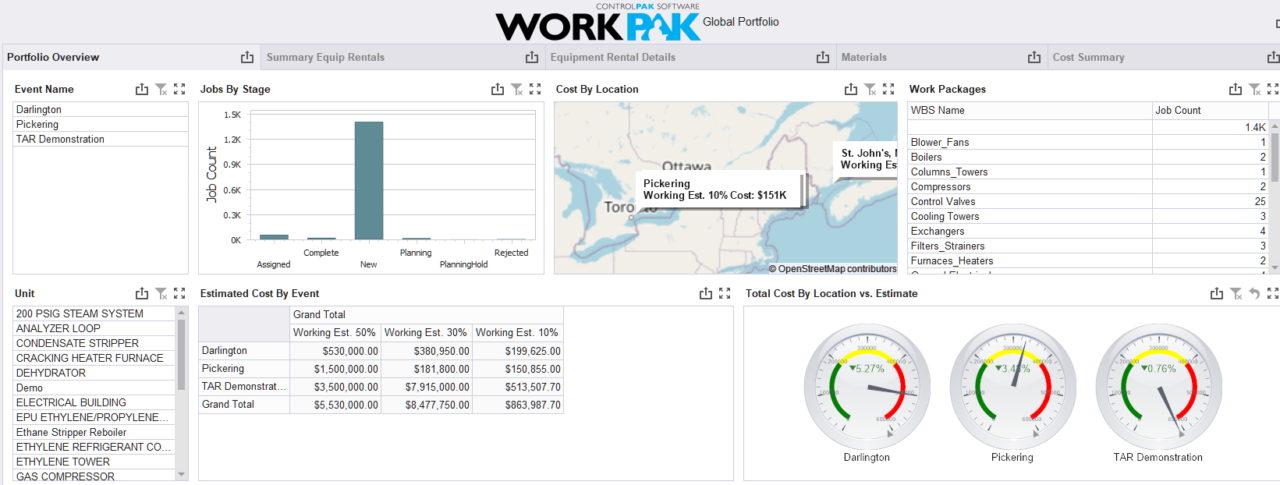Maximize the Total Cost By Location panel
The height and width of the screenshot is (485, 1280).
[1272, 293]
